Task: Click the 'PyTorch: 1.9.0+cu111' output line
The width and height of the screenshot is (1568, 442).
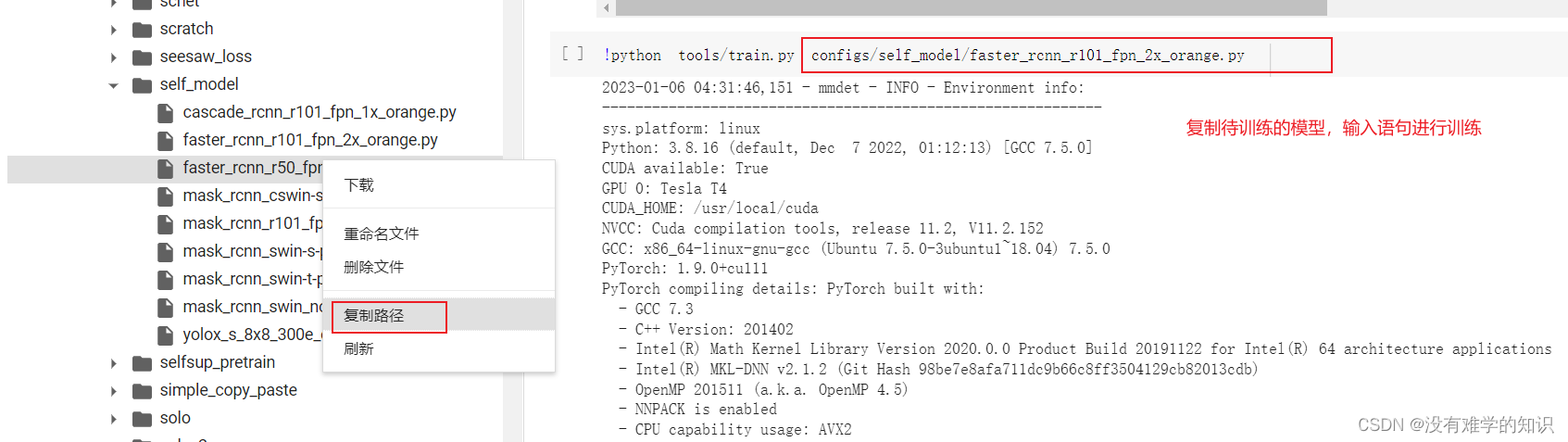Action: point(684,269)
